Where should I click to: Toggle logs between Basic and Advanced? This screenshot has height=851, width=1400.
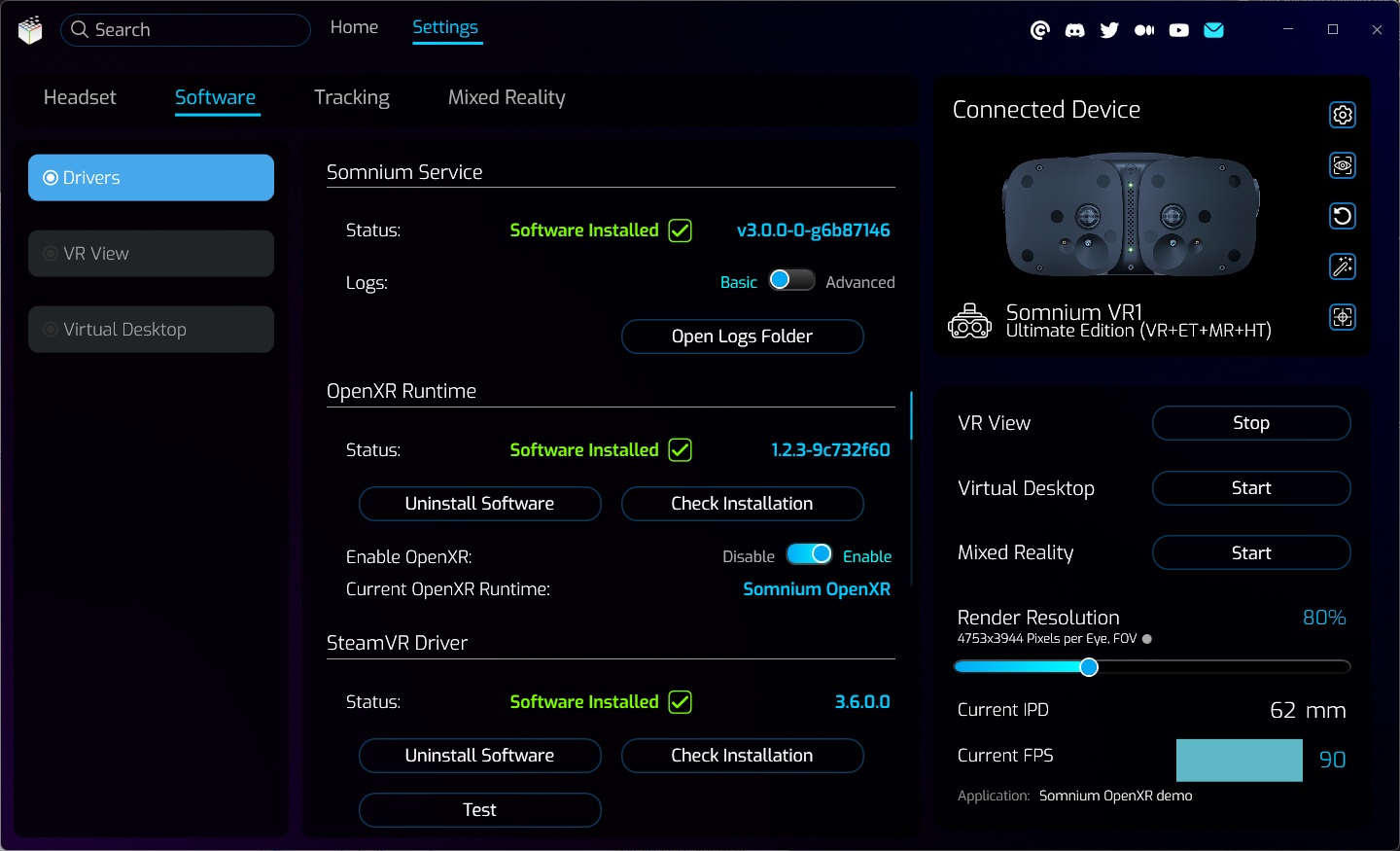tap(791, 281)
